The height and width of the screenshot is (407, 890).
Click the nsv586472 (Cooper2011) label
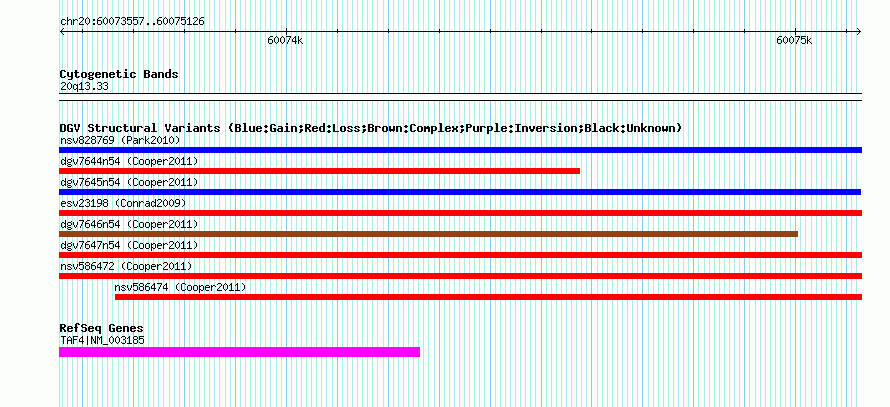126,266
